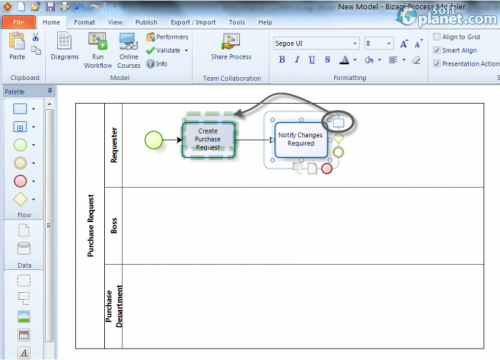Viewport: 500px width, 360px height.
Task: Click the Save icon in titlebar
Action: pyautogui.click(x=50, y=6)
